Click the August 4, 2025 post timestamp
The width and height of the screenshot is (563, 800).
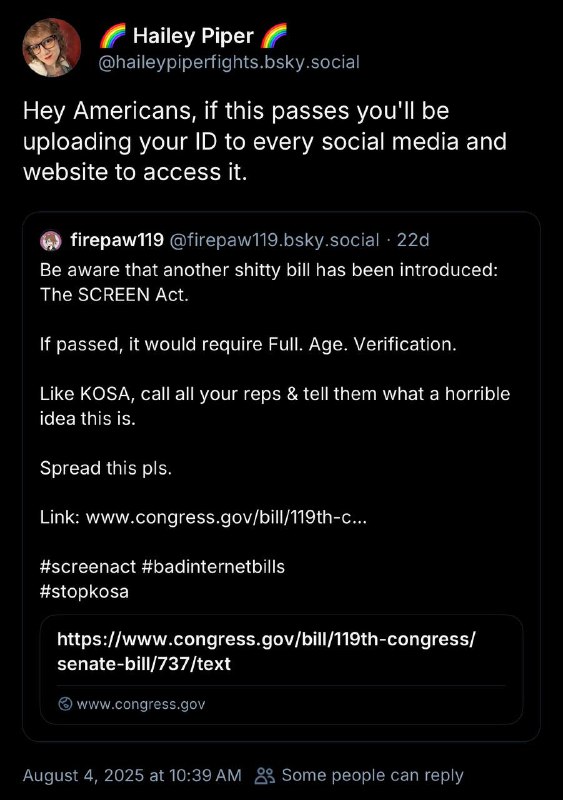point(132,776)
